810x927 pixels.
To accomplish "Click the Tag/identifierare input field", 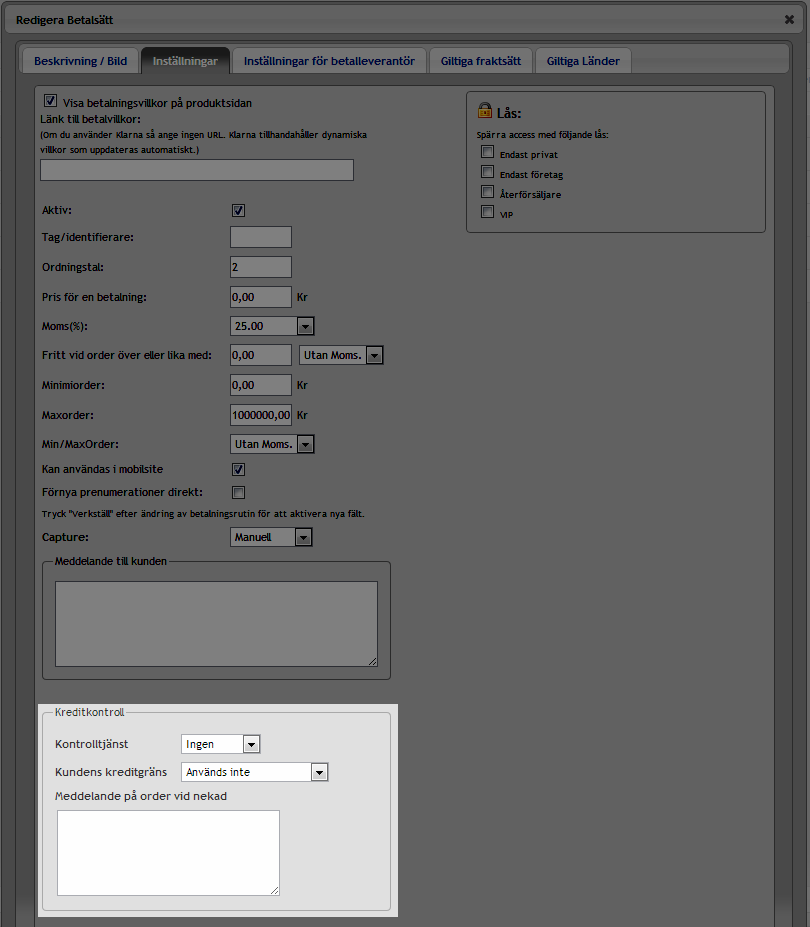I will click(x=261, y=237).
